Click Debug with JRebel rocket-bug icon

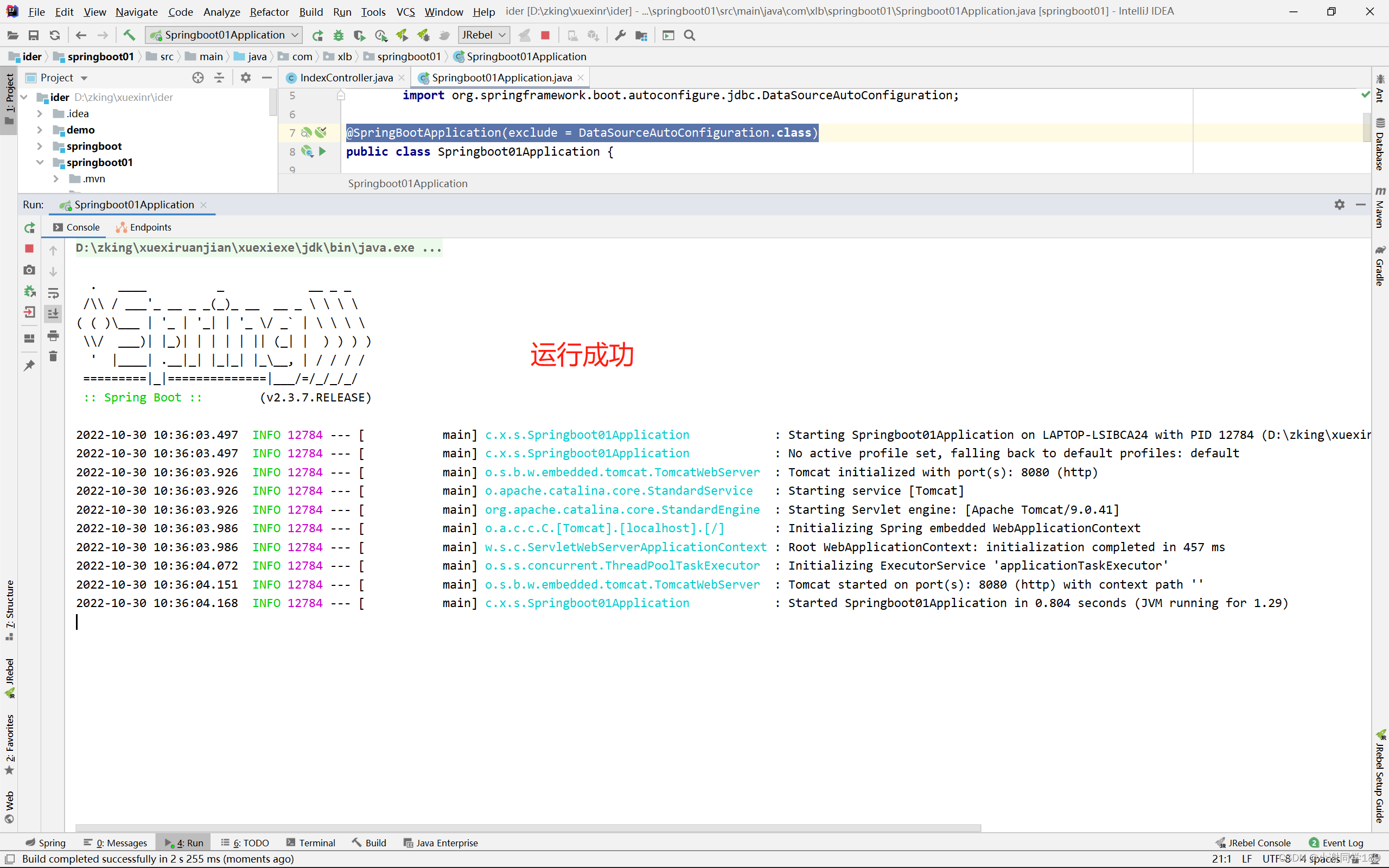tap(424, 36)
